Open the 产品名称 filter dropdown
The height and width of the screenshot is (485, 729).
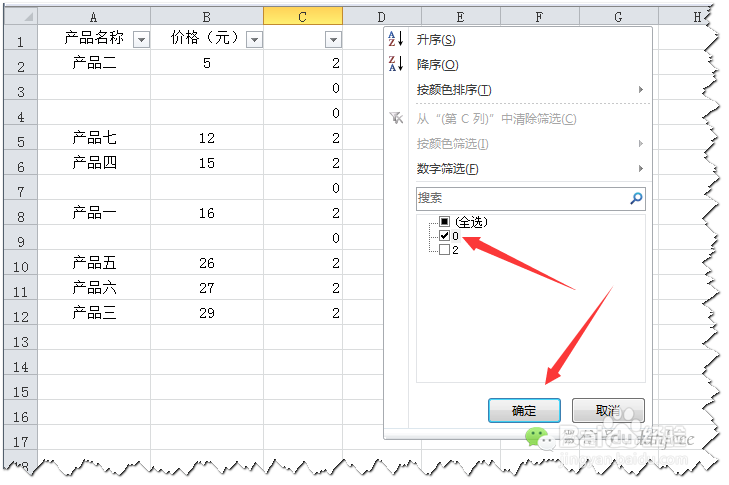[x=141, y=40]
